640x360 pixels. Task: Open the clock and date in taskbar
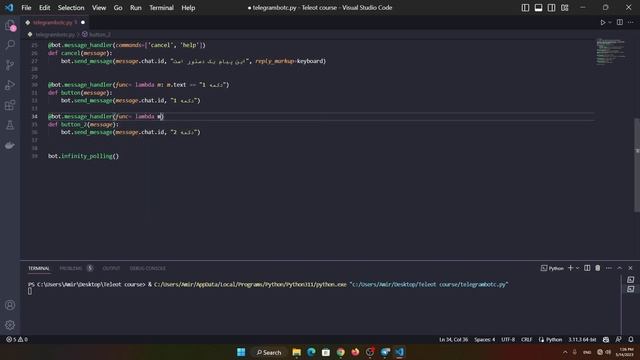coord(625,352)
